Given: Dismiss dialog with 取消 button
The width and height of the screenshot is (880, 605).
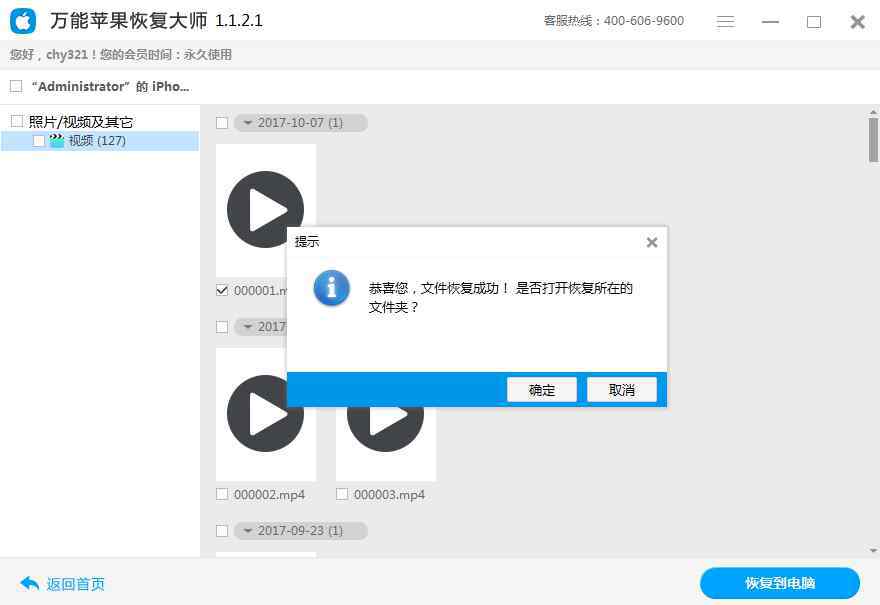Looking at the screenshot, I should 622,389.
